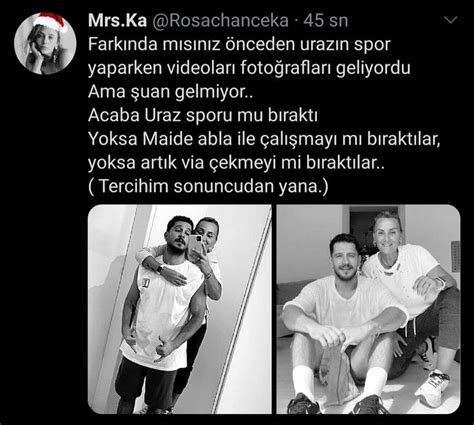Click the line starting 'Yoksa Maide abla'

click(x=265, y=139)
